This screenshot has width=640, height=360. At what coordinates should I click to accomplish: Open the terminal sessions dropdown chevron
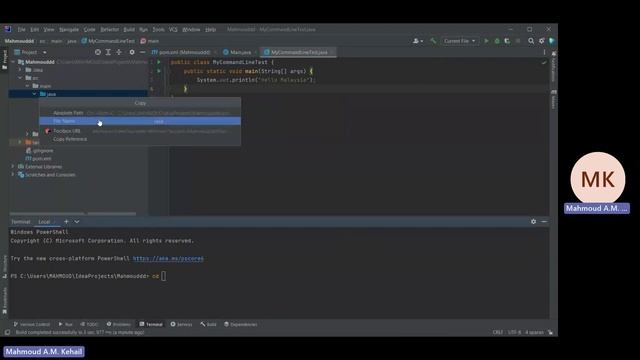coord(77,222)
